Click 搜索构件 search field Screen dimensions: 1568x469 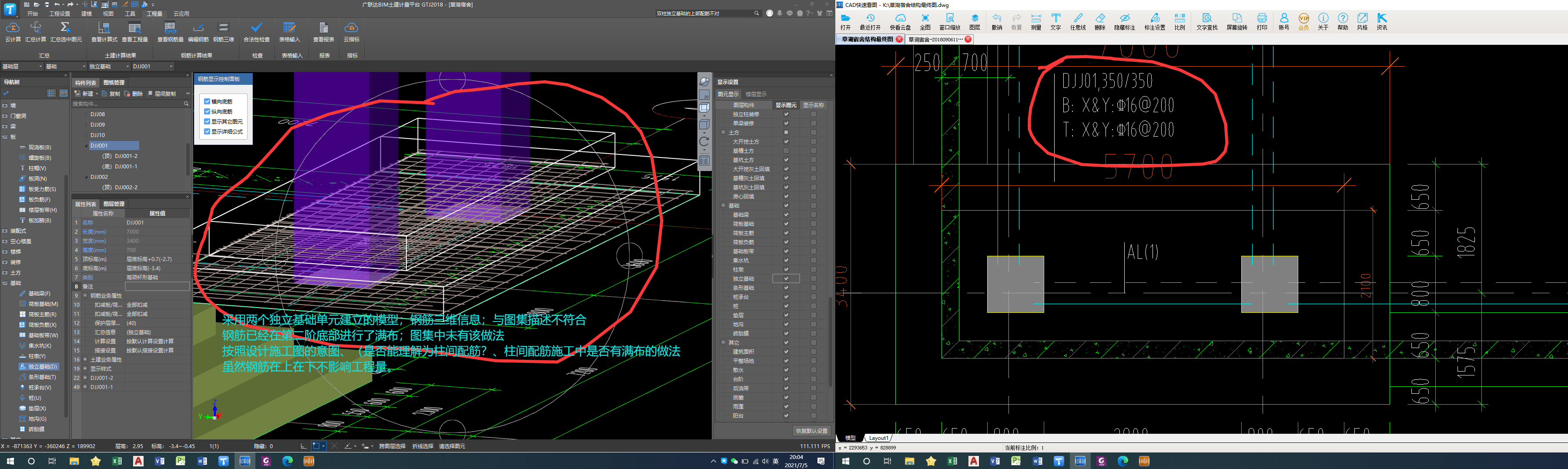[x=130, y=104]
